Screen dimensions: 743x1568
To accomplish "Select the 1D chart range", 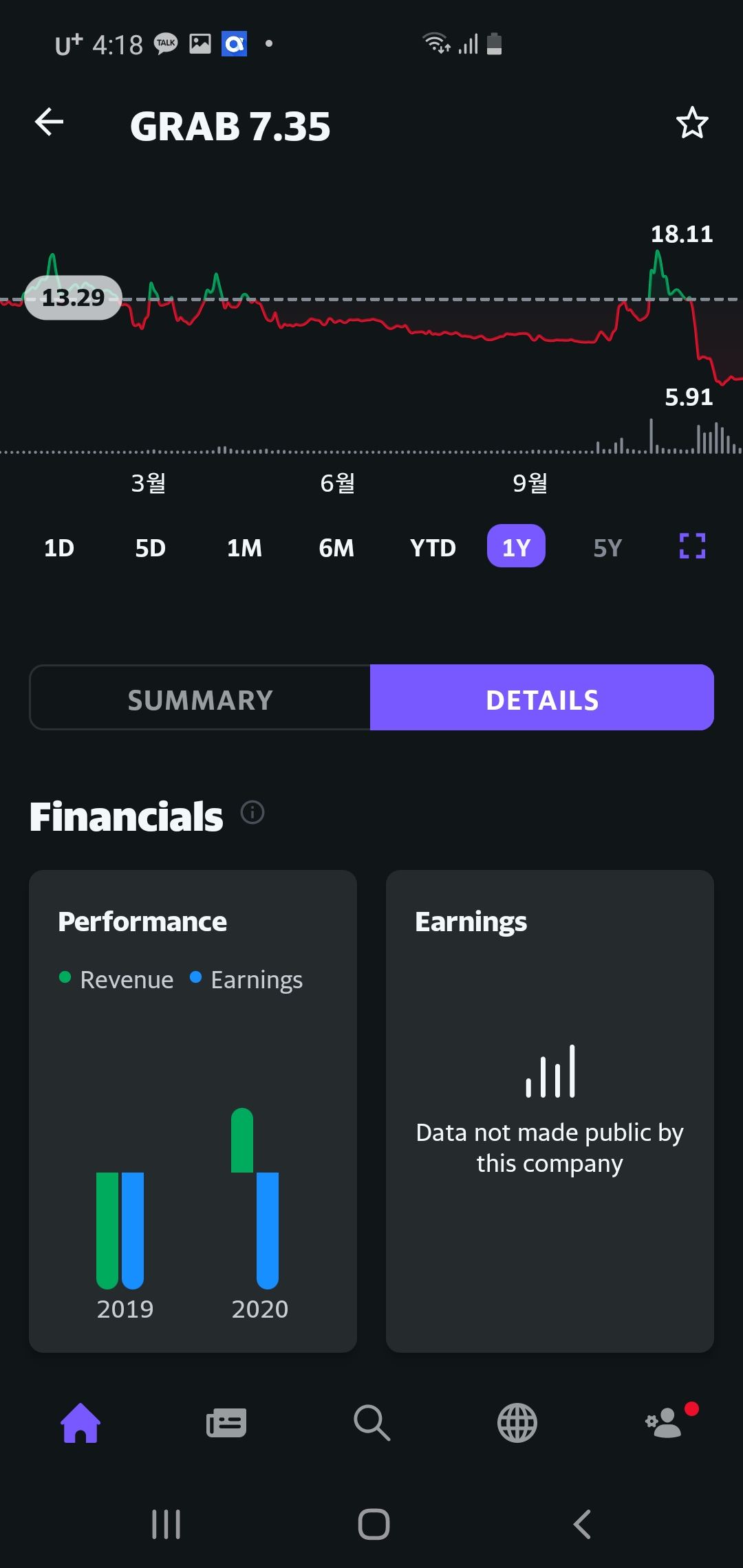I will point(59,547).
